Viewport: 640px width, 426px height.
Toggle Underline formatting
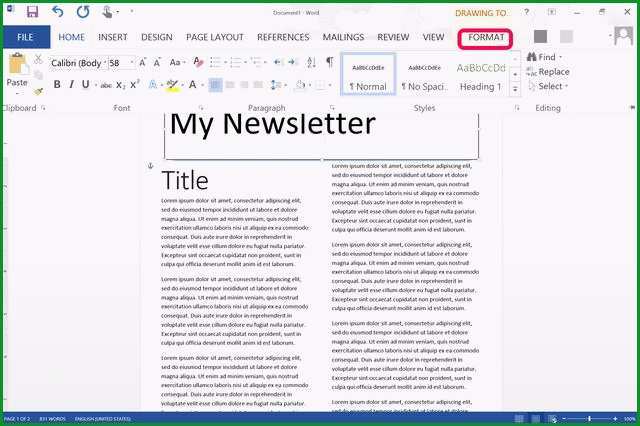point(85,84)
